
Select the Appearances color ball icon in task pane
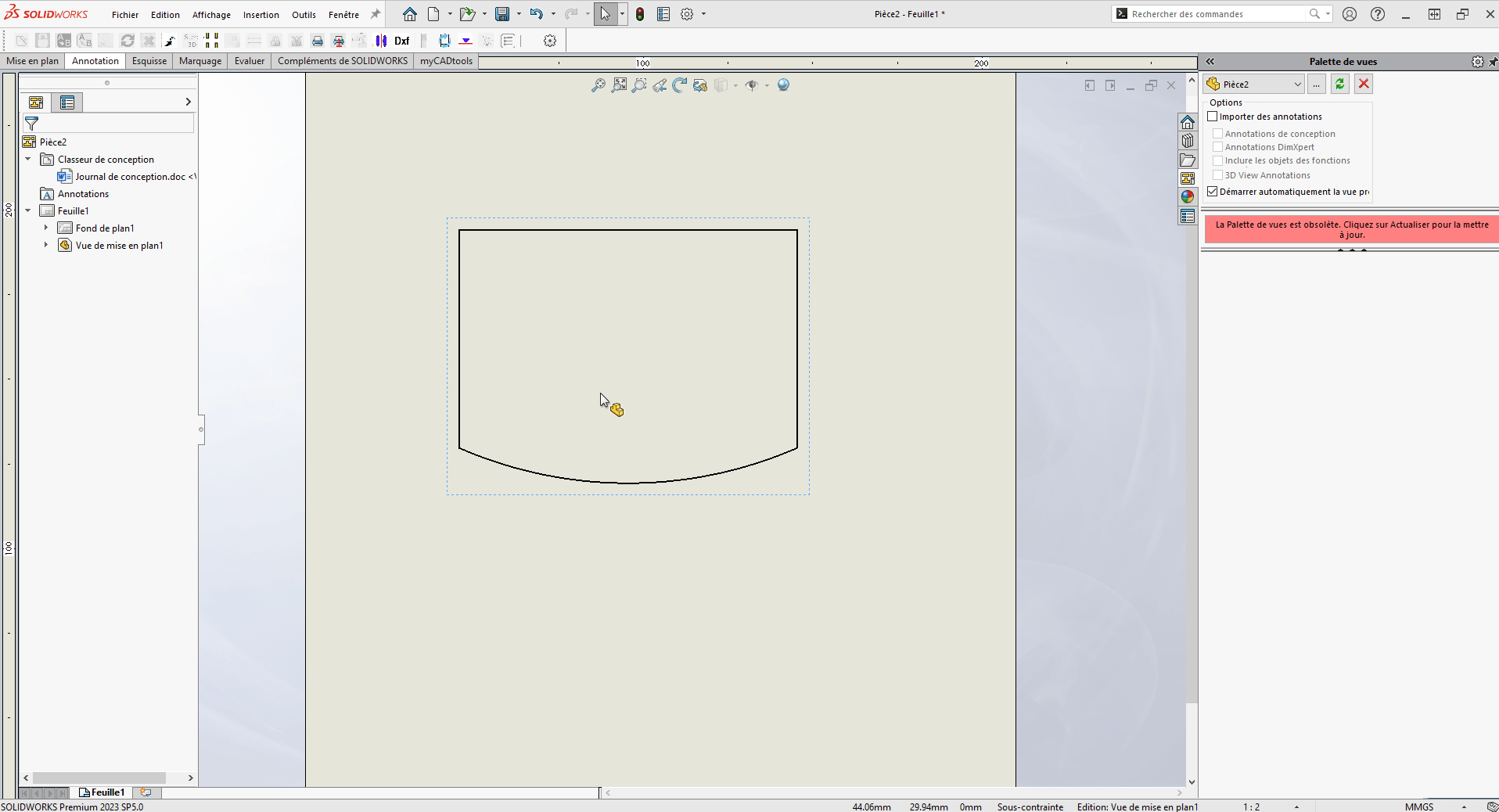click(x=1188, y=196)
